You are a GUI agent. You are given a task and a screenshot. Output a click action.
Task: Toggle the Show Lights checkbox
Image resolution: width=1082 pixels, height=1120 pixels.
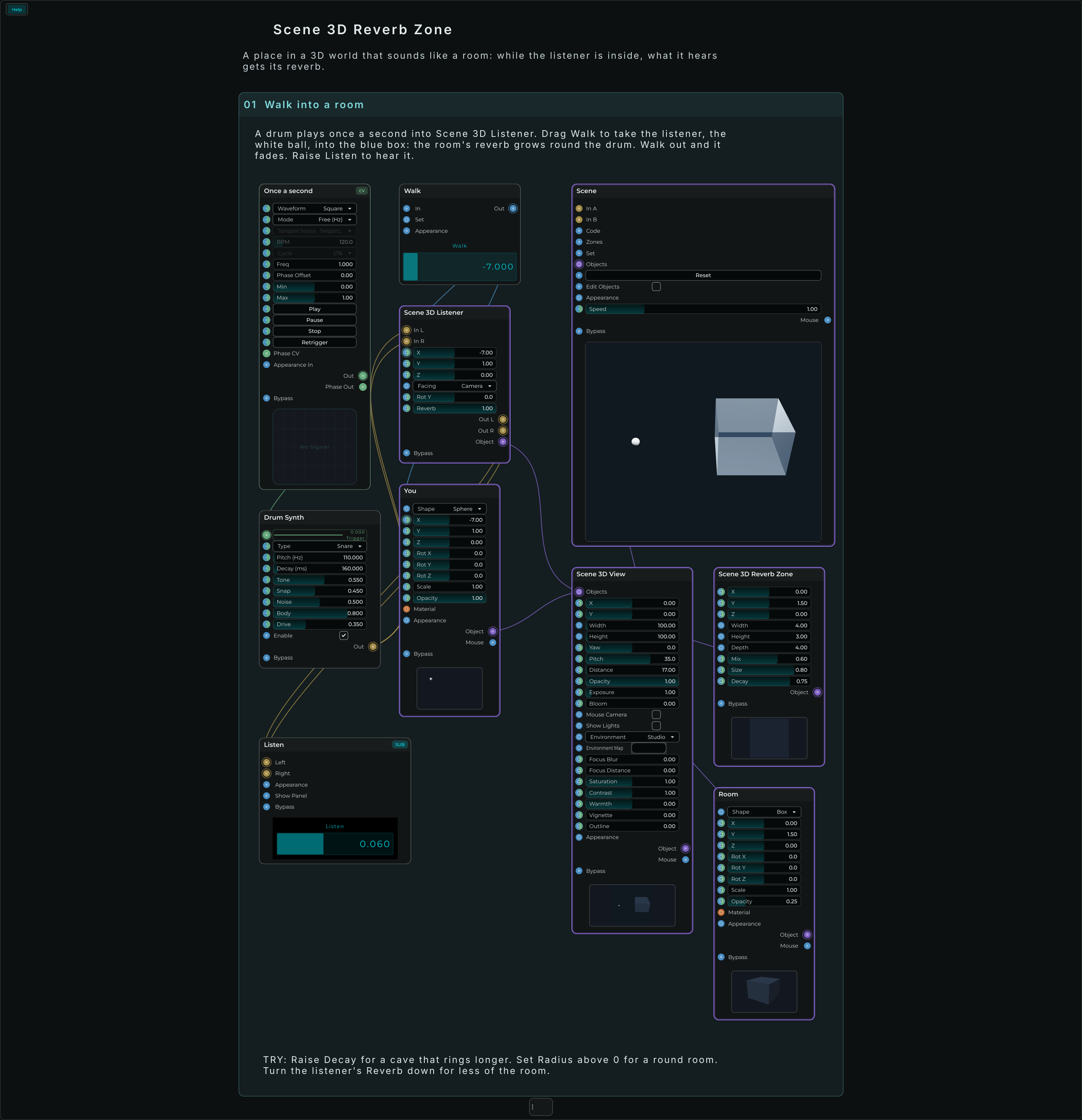[x=656, y=726]
